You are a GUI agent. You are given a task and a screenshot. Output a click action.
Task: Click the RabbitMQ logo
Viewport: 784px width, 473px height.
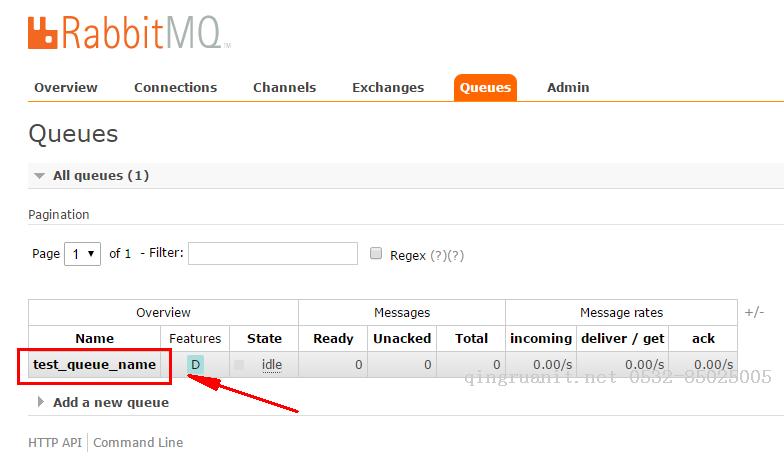tap(128, 32)
